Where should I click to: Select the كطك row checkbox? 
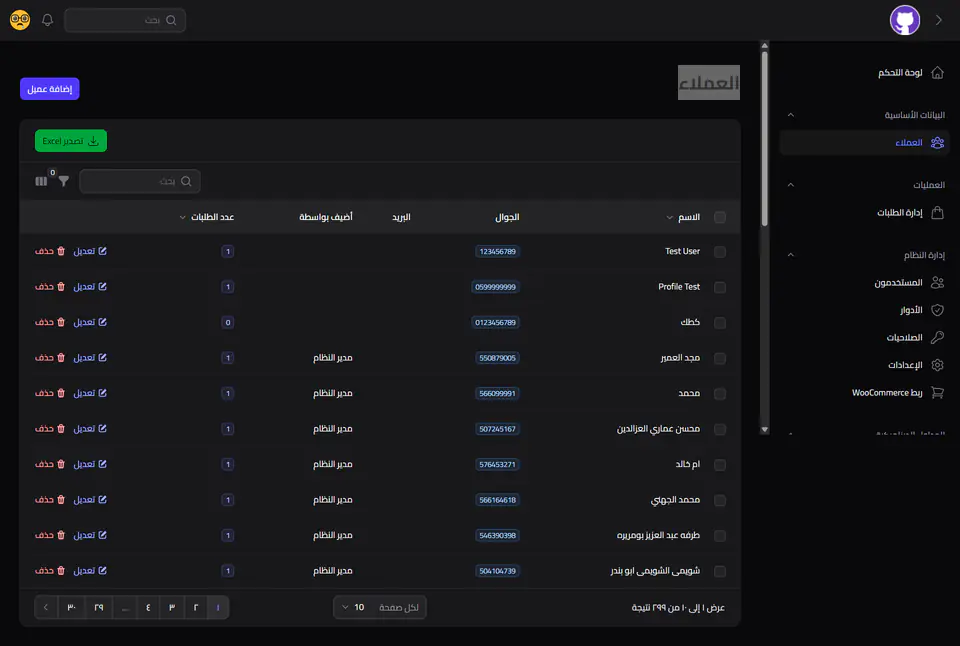pos(720,323)
